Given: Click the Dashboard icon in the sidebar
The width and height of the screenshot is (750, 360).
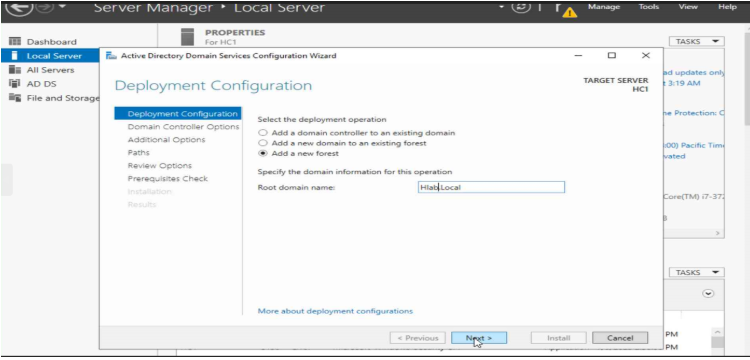Looking at the screenshot, I should point(16,42).
